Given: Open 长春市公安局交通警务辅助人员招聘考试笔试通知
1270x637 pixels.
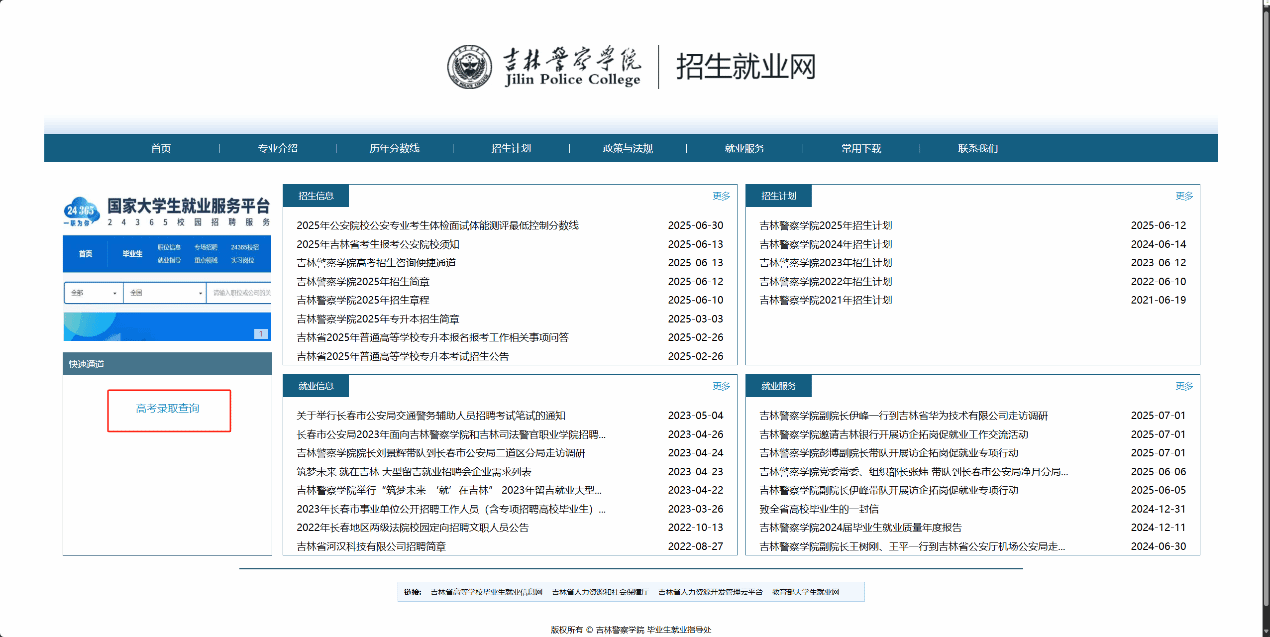Looking at the screenshot, I should [431, 416].
